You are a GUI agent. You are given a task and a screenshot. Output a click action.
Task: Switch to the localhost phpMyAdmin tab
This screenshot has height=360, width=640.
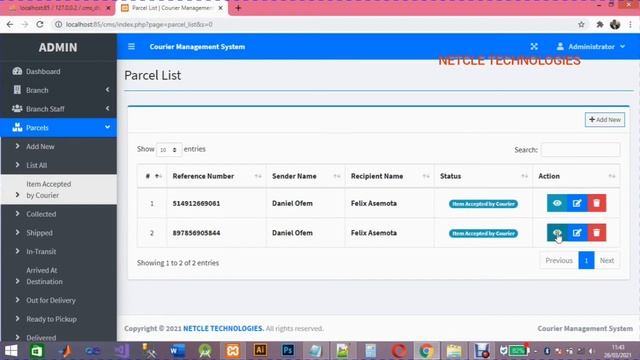60,8
